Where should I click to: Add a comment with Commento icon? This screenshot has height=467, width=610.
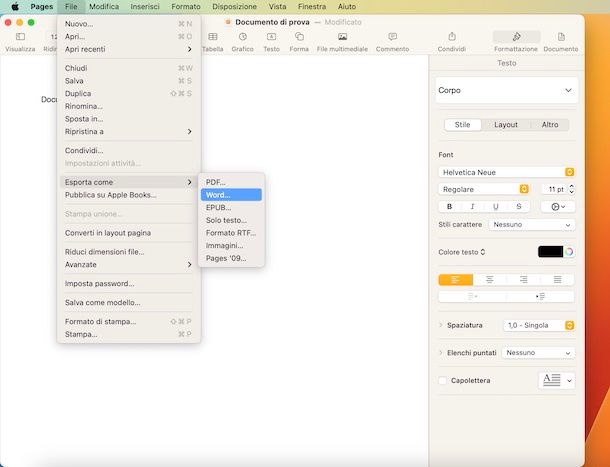[x=393, y=37]
